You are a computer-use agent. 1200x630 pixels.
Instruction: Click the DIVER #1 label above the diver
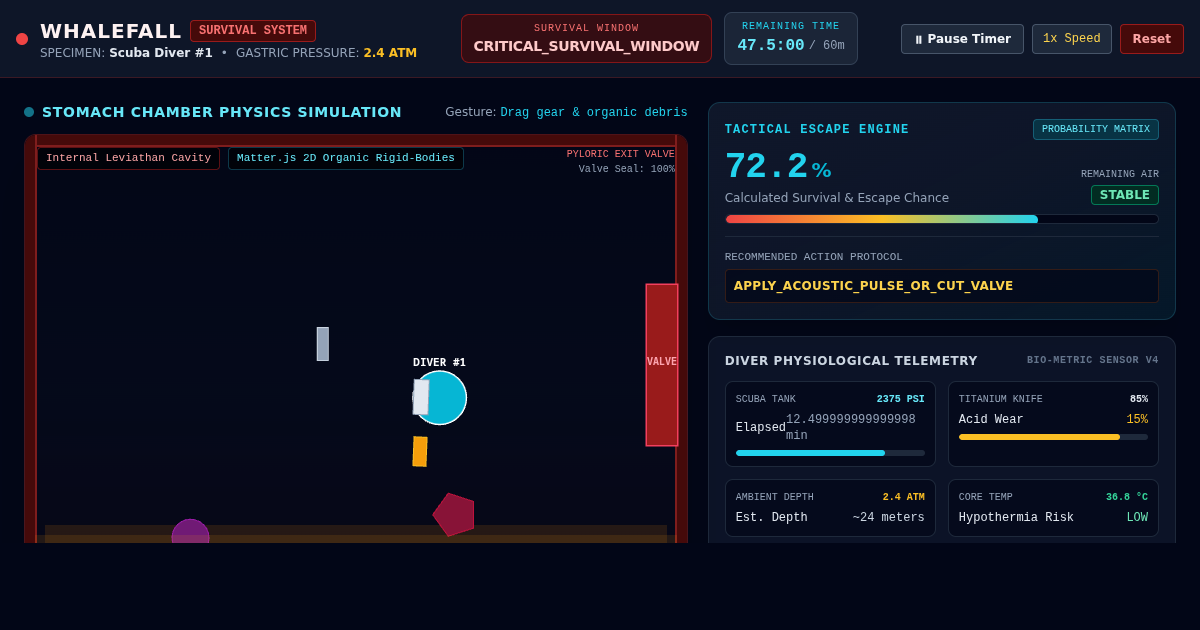(439, 362)
